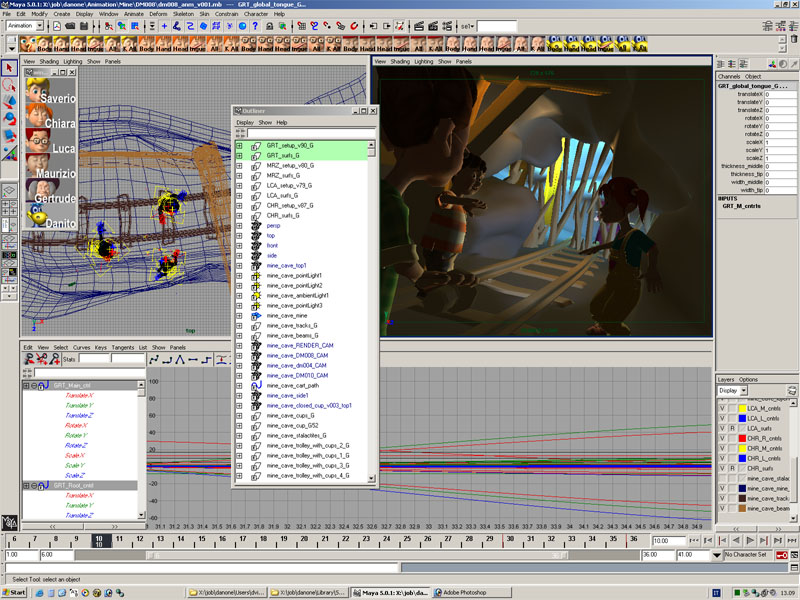
Task: Toggle visibility V of CHR_M_cntrls layer
Action: (722, 448)
